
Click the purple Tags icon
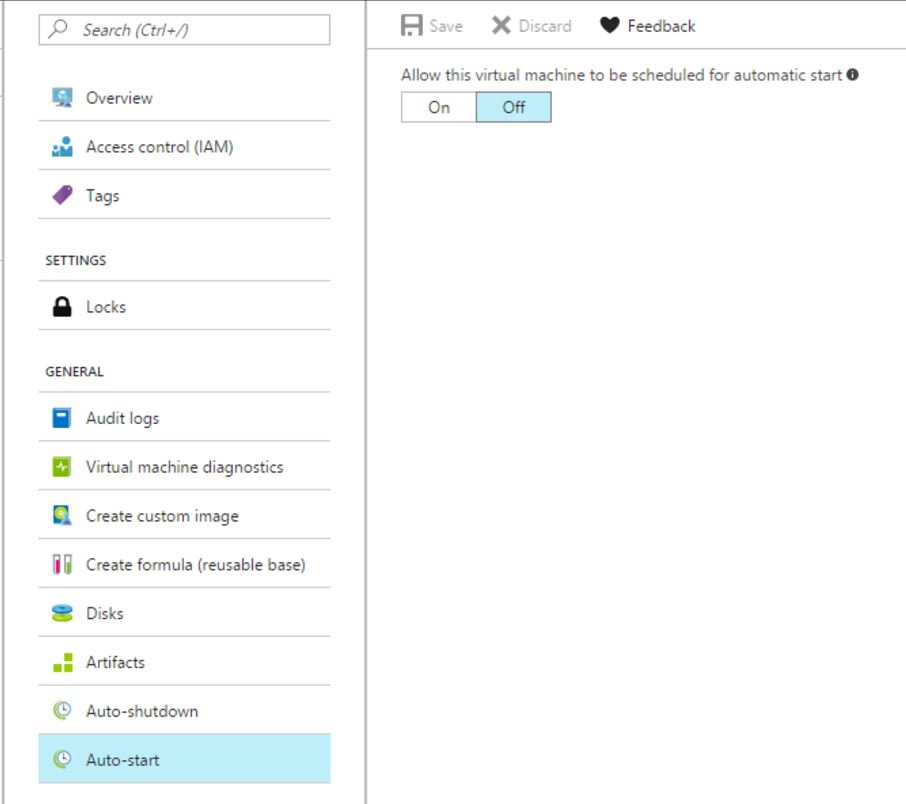pyautogui.click(x=62, y=196)
